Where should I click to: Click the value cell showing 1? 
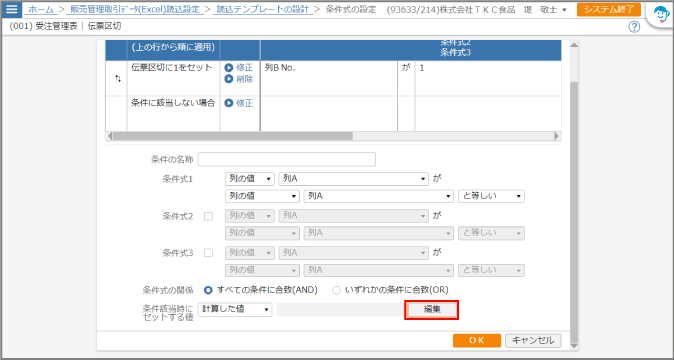pos(488,78)
